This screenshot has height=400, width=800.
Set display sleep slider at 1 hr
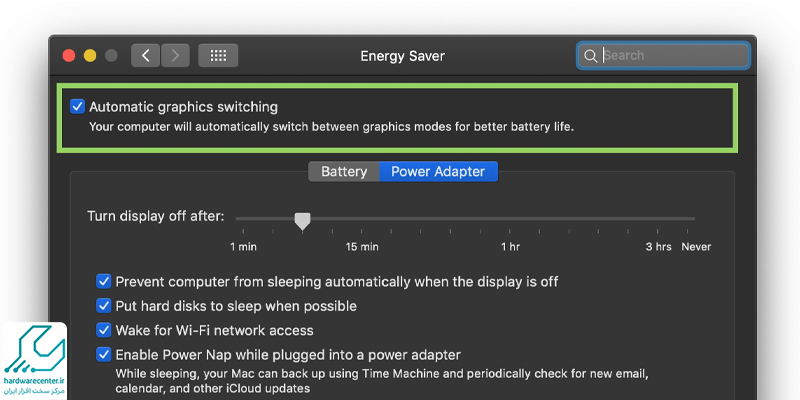click(510, 219)
